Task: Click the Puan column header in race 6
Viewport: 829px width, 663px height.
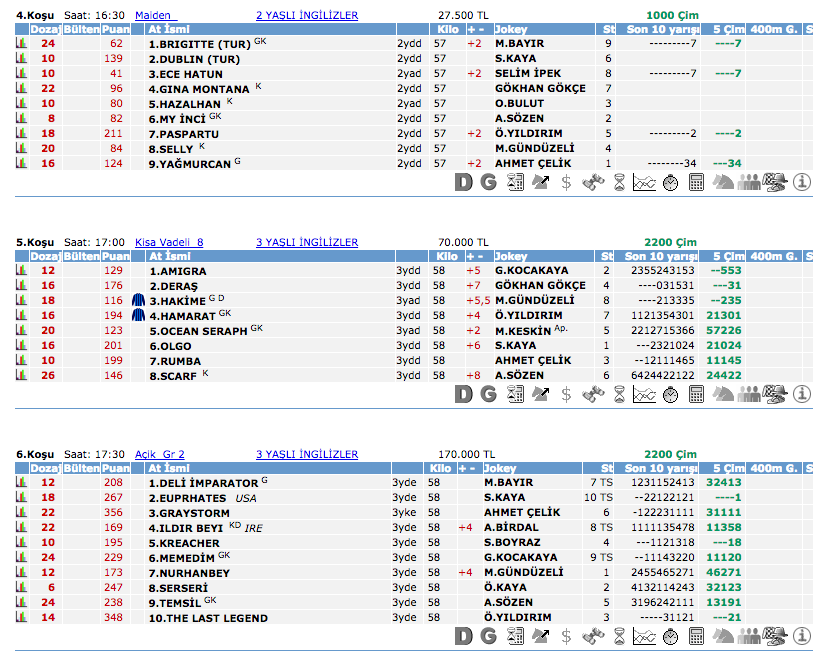Action: pyautogui.click(x=116, y=468)
